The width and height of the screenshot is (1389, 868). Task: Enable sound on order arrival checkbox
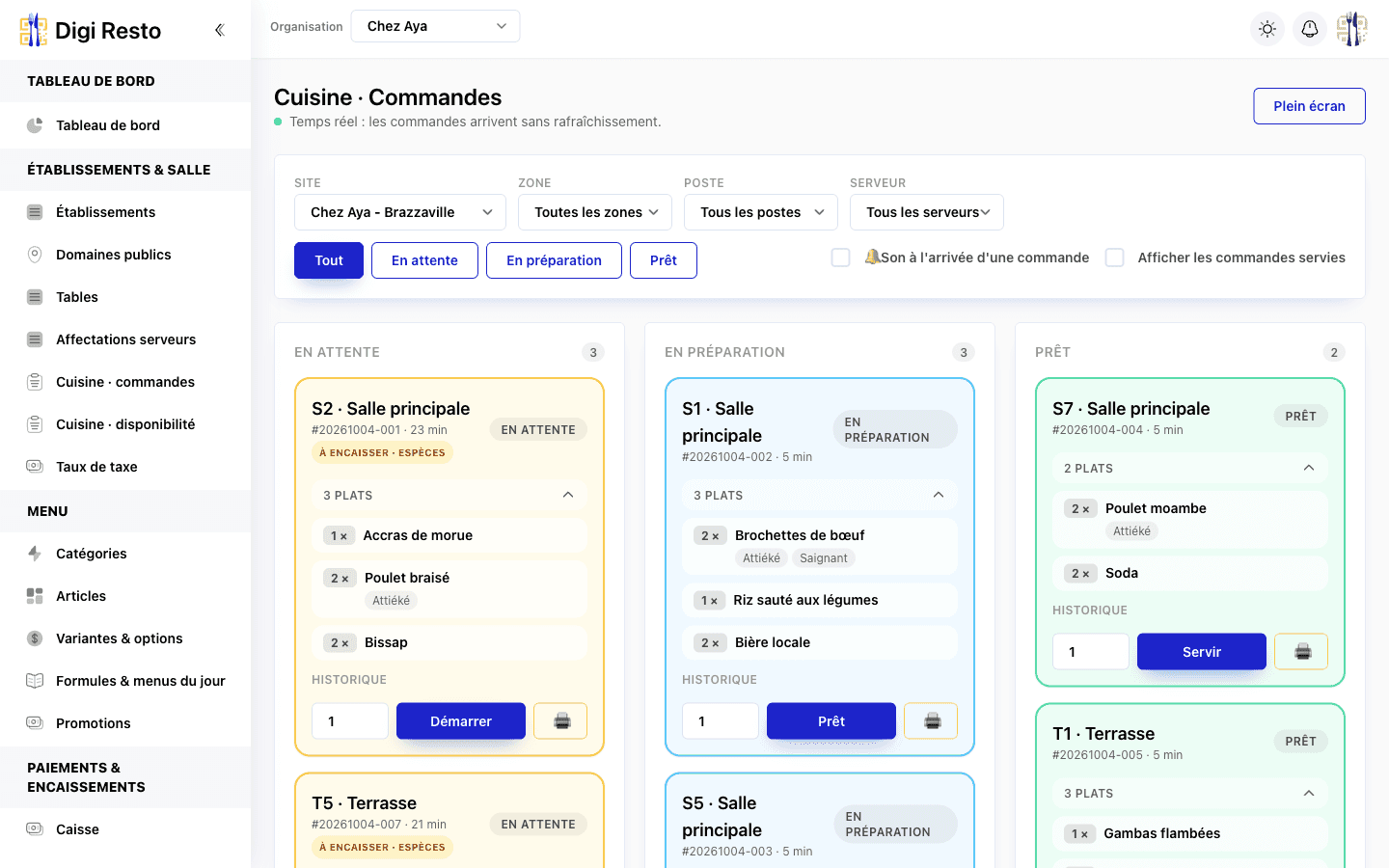[841, 258]
